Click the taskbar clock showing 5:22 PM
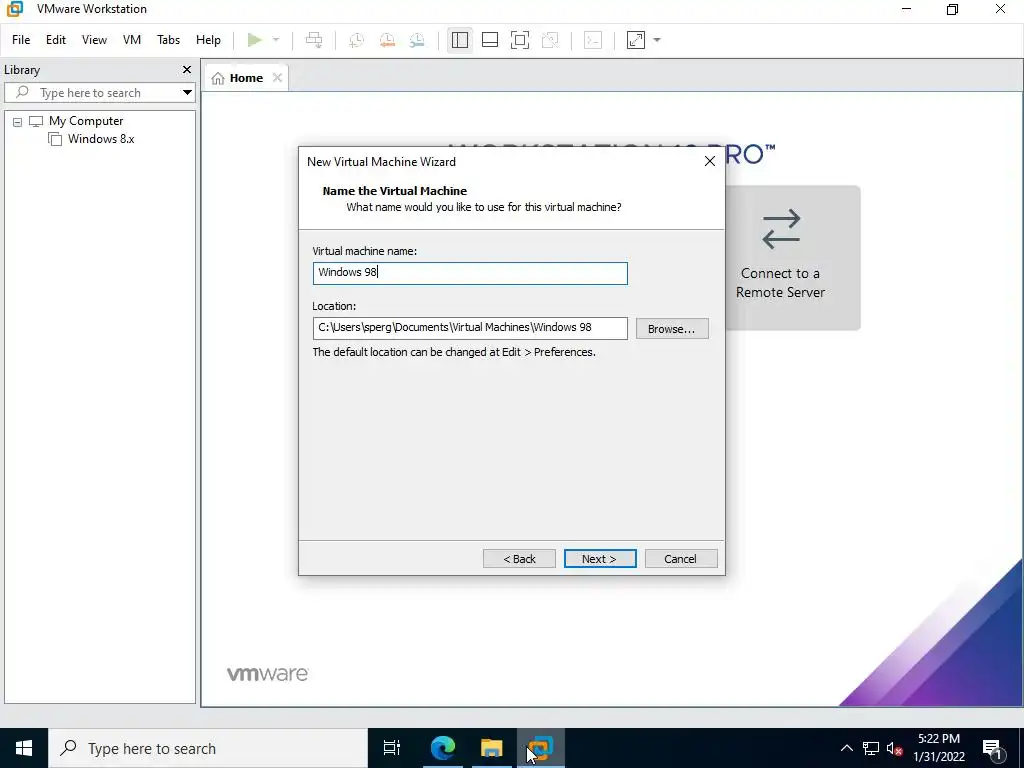 point(938,748)
